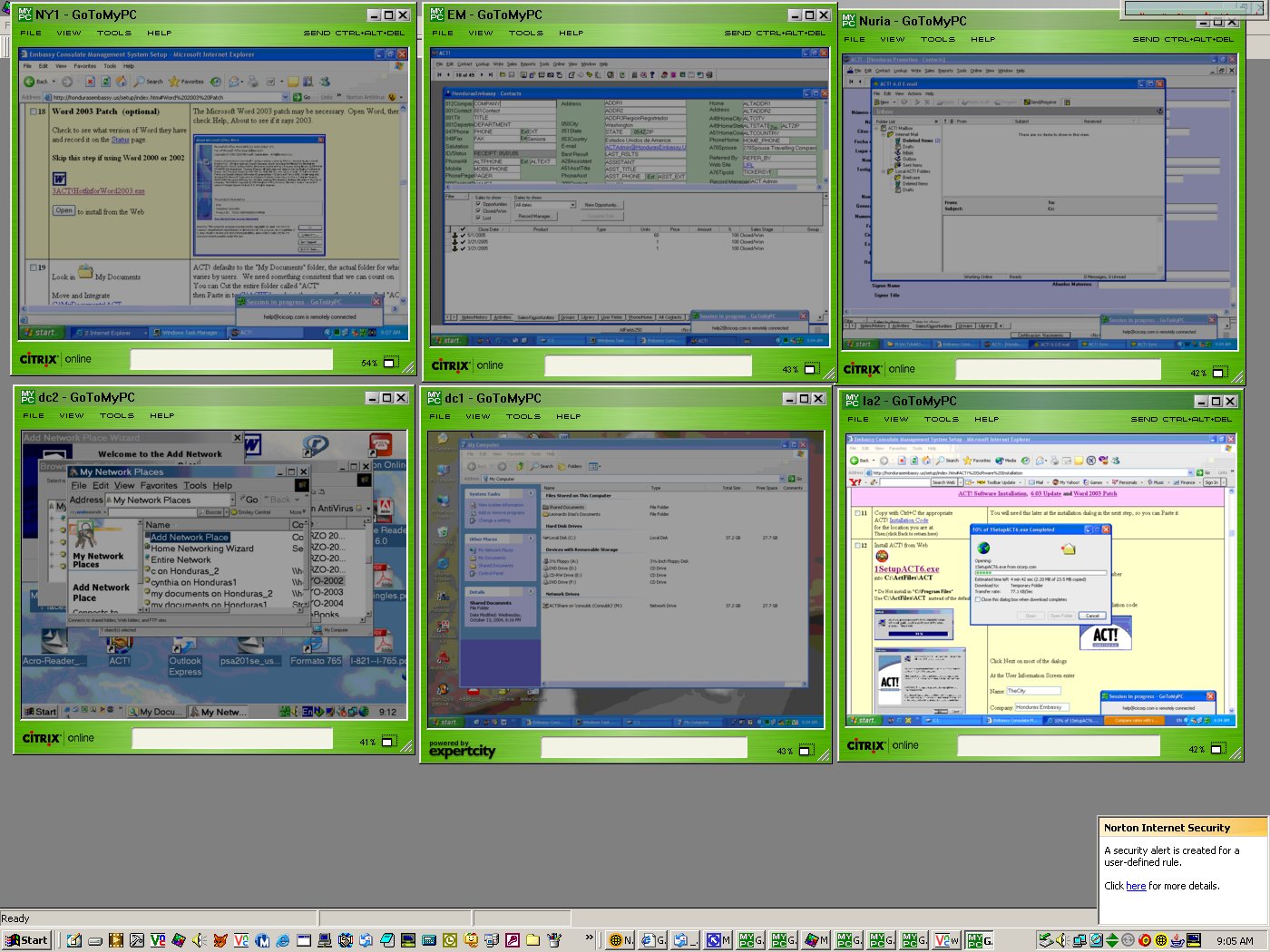
Task: Open FILE menu of NY1 GoToMyPC window
Action: (x=31, y=33)
